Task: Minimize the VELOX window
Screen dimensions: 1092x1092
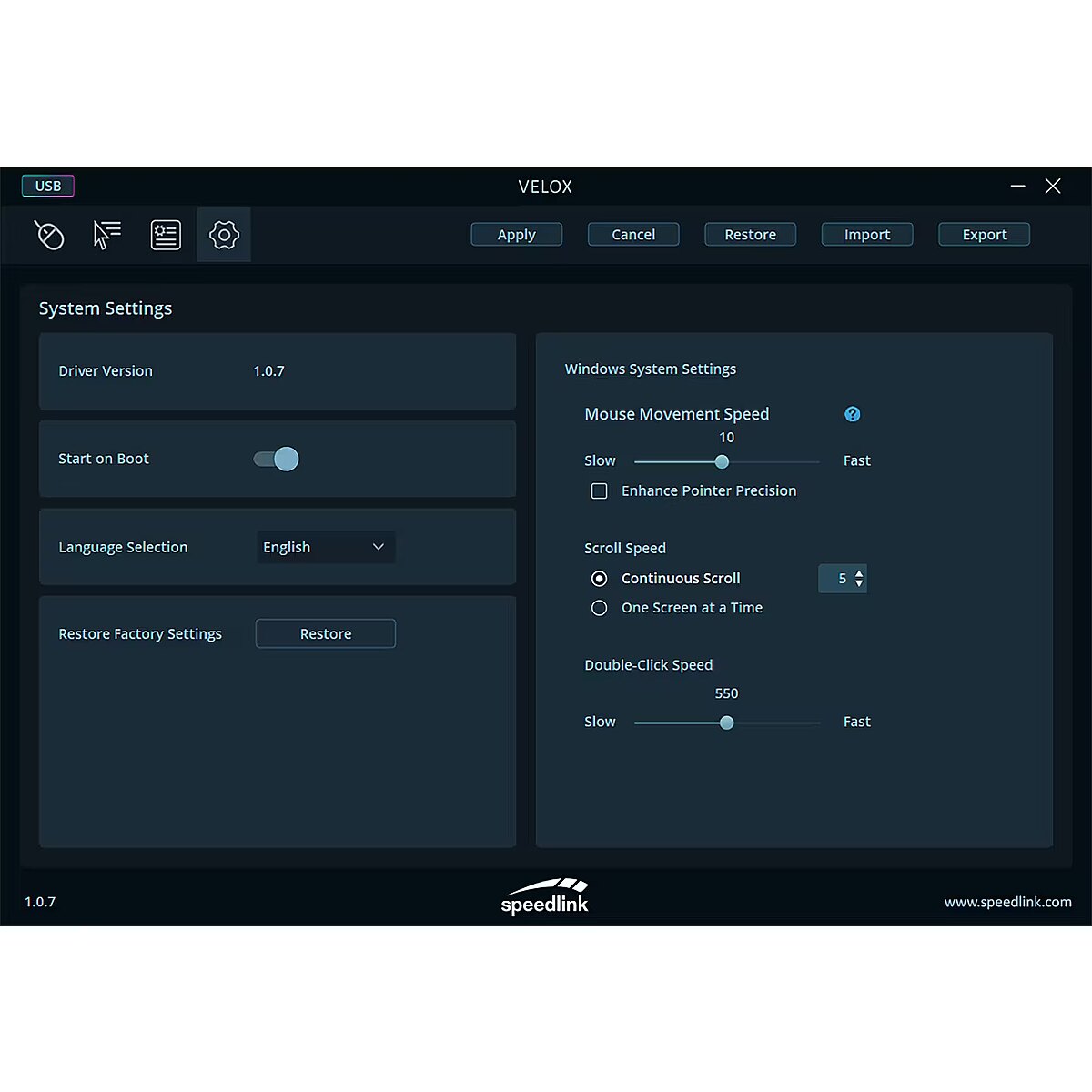Action: coord(1018,186)
